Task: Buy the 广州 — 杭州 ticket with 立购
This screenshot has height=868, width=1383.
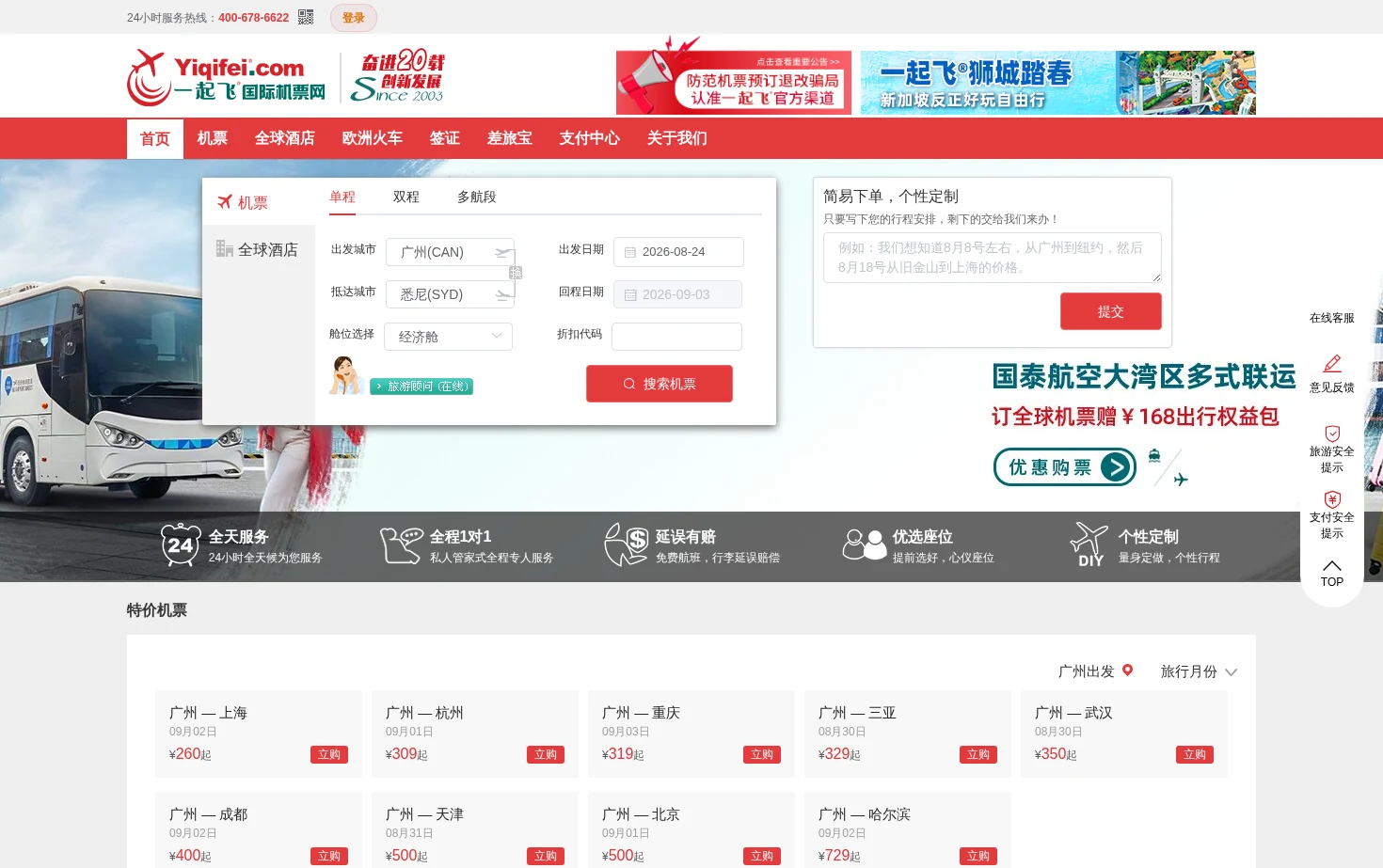Action: coord(546,754)
